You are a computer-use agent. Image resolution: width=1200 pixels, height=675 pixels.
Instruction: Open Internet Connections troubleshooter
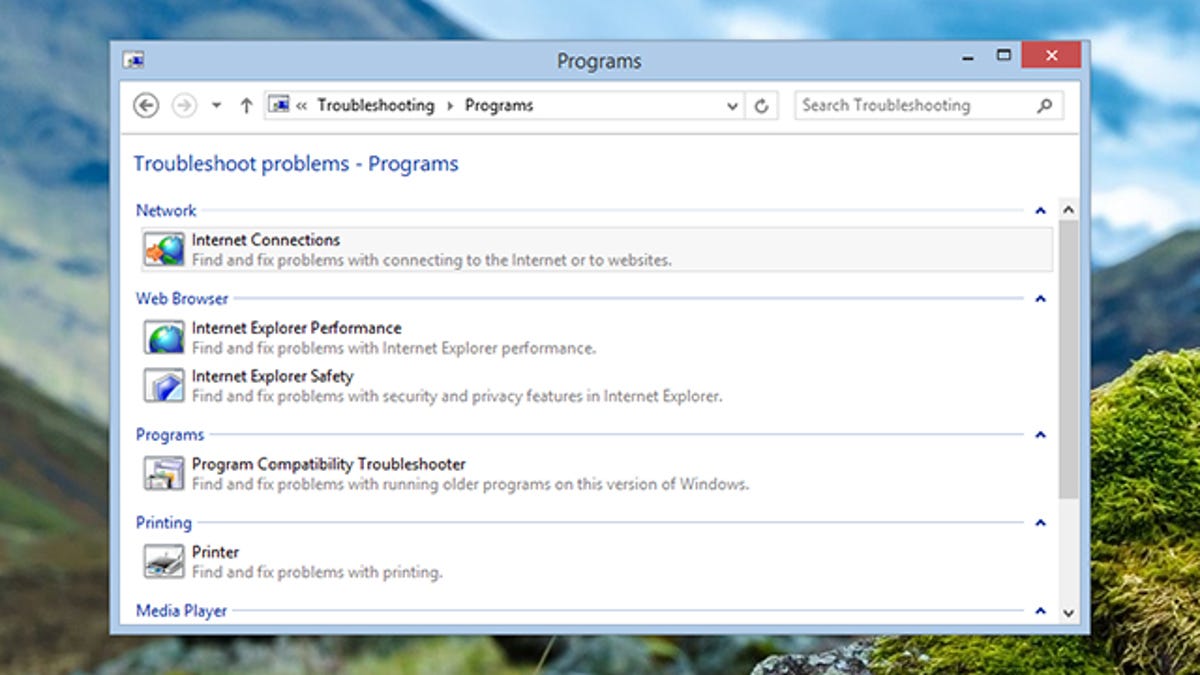(597, 249)
